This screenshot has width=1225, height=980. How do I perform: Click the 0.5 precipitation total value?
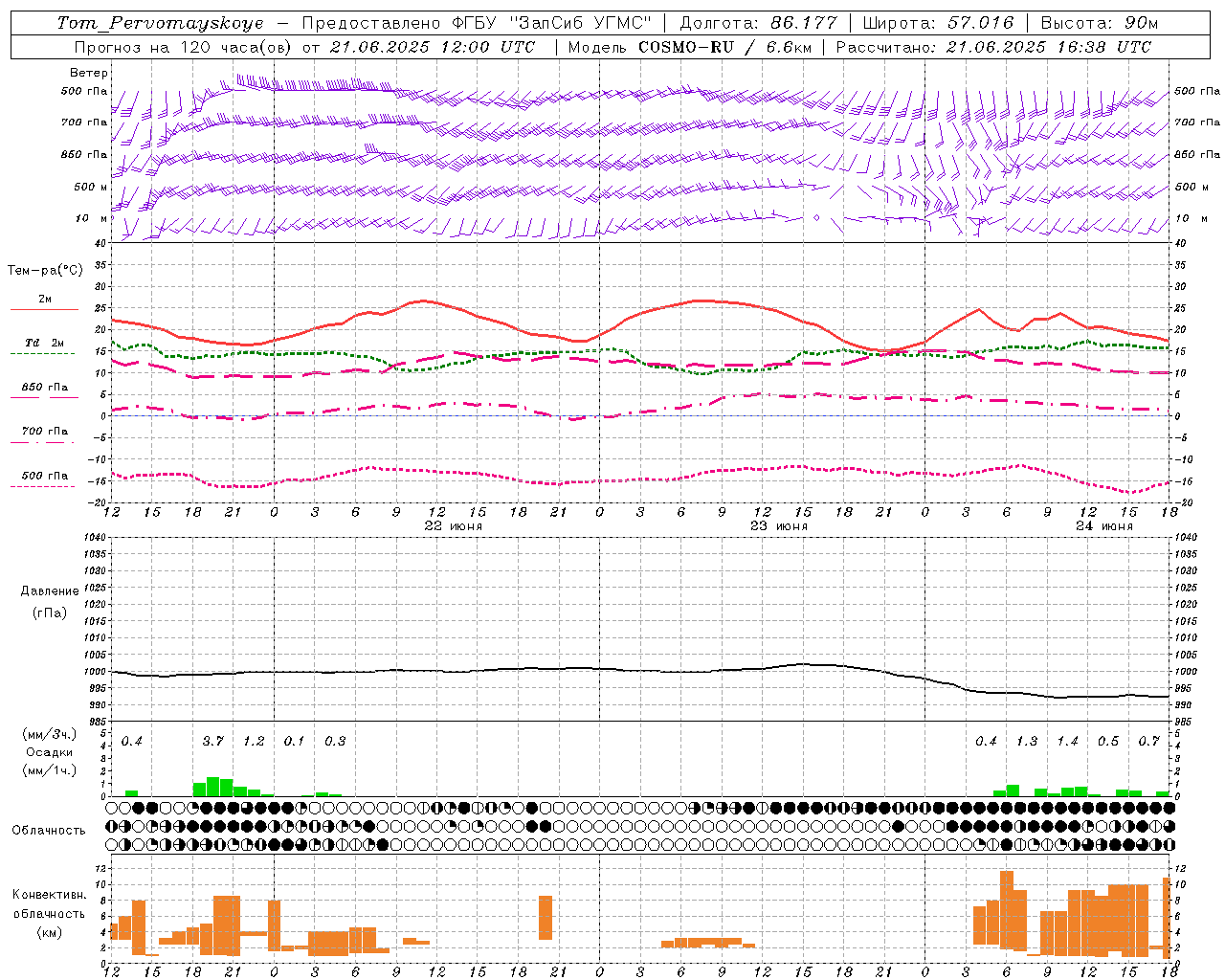1108,742
